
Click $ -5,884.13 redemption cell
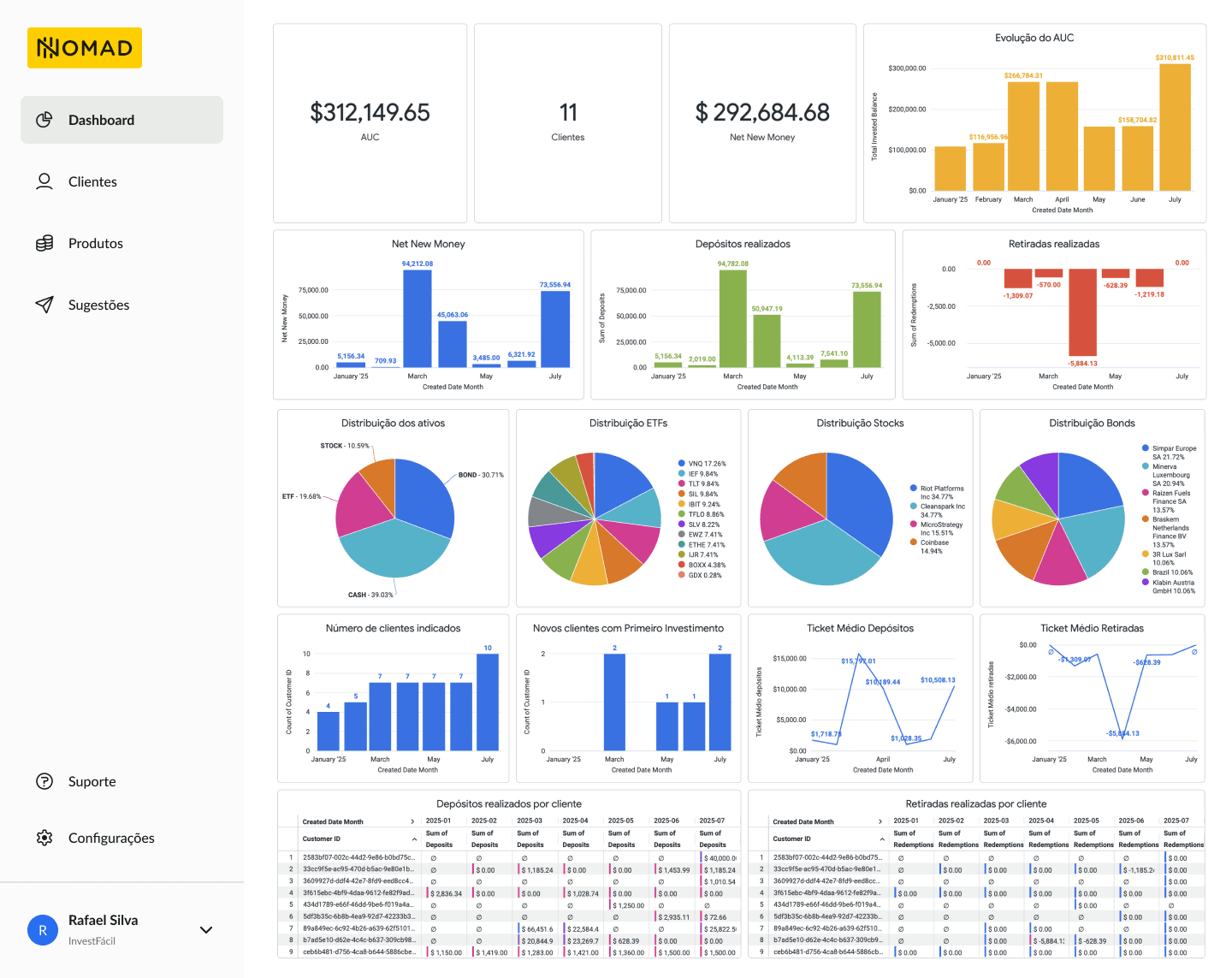(1048, 941)
